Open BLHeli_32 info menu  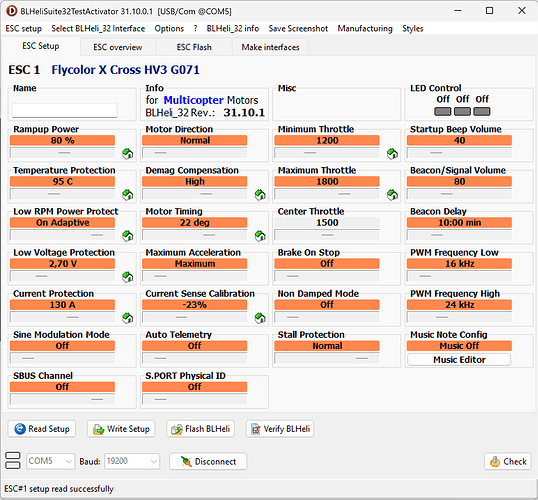[x=233, y=28]
